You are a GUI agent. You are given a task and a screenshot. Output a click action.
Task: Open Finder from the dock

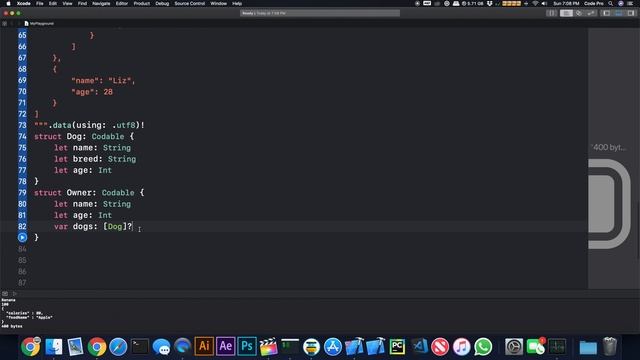click(x=53, y=347)
